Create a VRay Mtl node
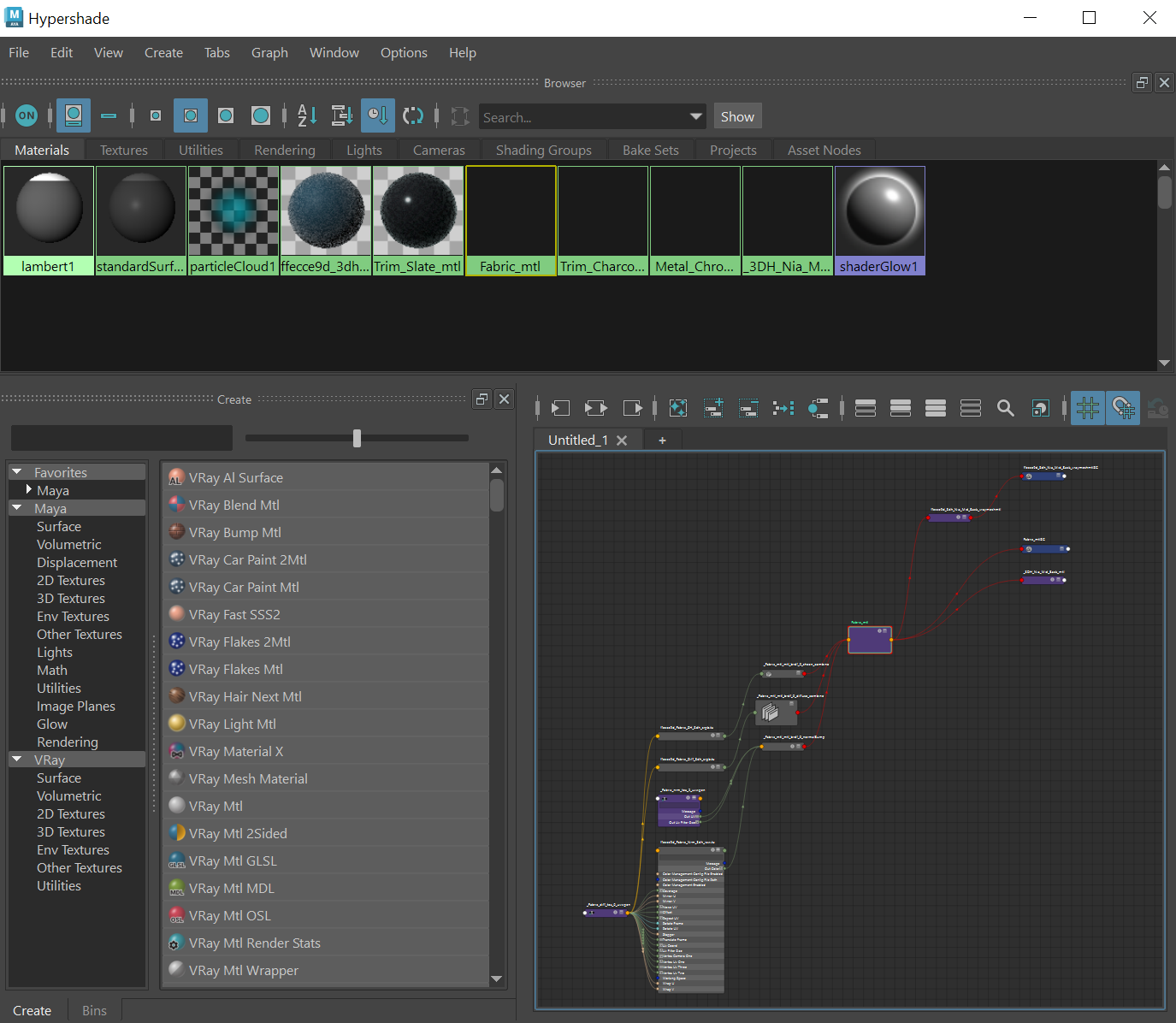The image size is (1176, 1023). (326, 806)
